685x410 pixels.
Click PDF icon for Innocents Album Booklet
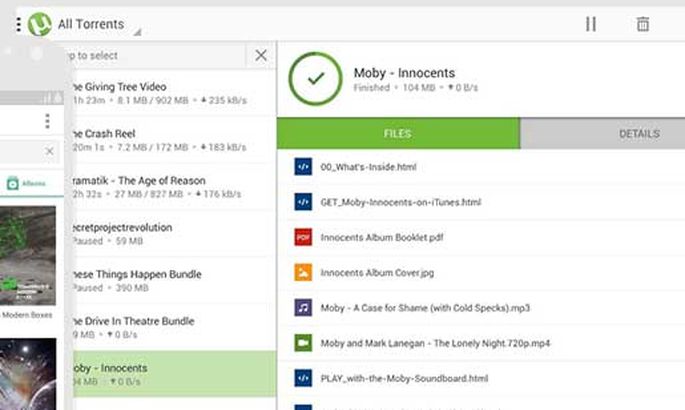pos(303,237)
